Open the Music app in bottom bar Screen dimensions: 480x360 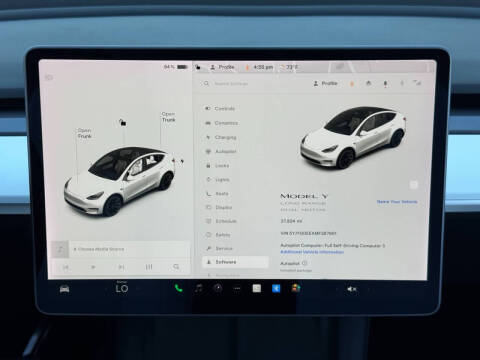(x=199, y=288)
